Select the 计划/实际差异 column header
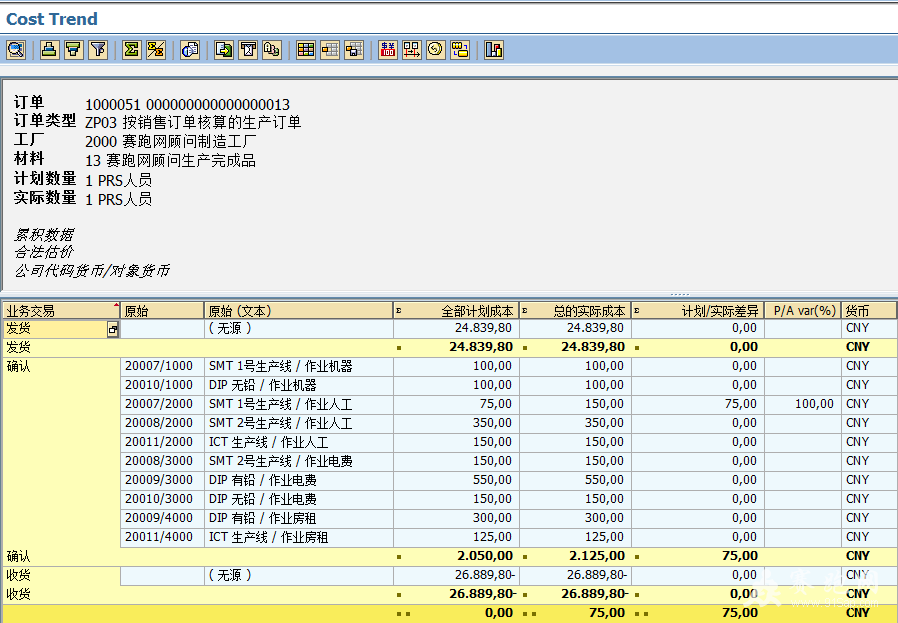 [698, 310]
